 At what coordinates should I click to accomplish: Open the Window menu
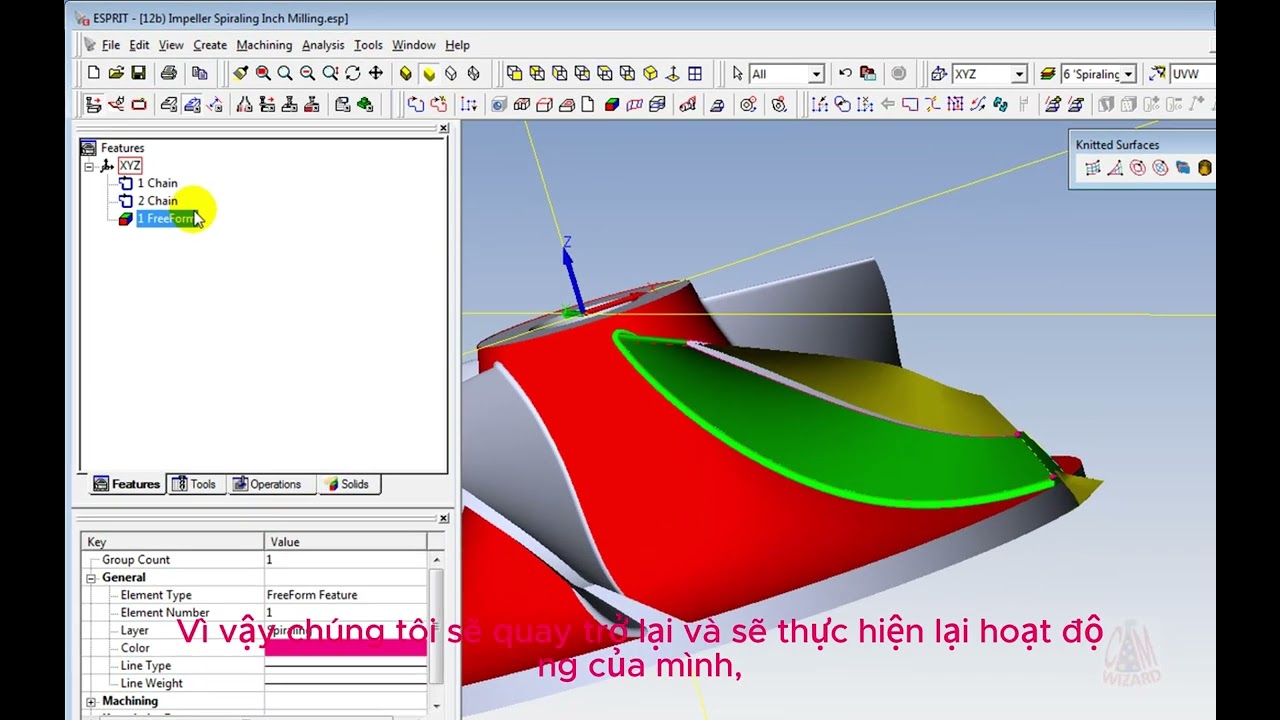pyautogui.click(x=413, y=45)
